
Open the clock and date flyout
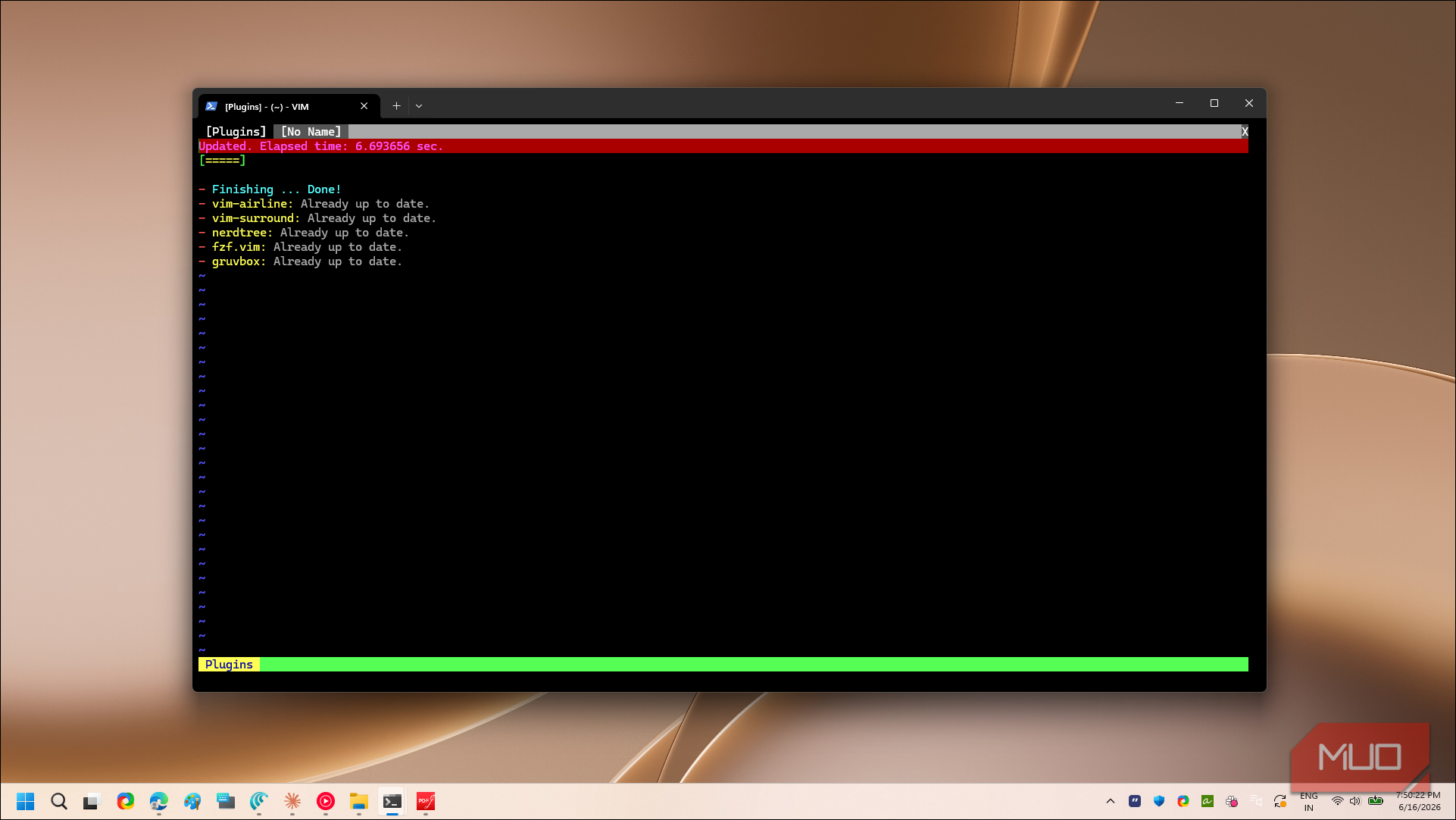(x=1418, y=801)
